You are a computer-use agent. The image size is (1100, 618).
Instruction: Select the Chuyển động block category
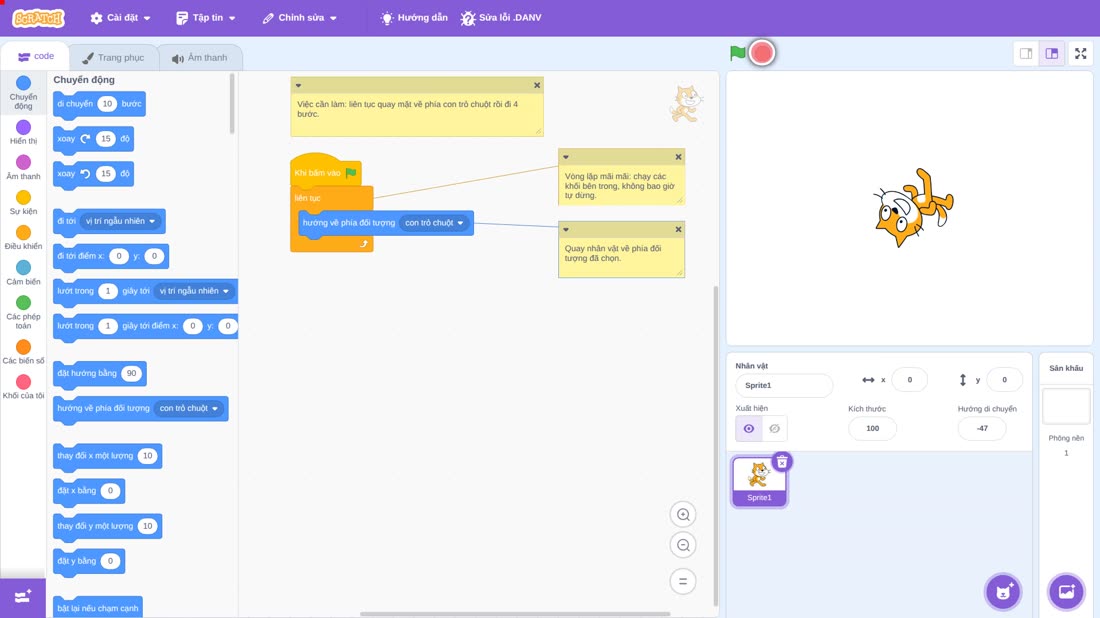coord(23,93)
